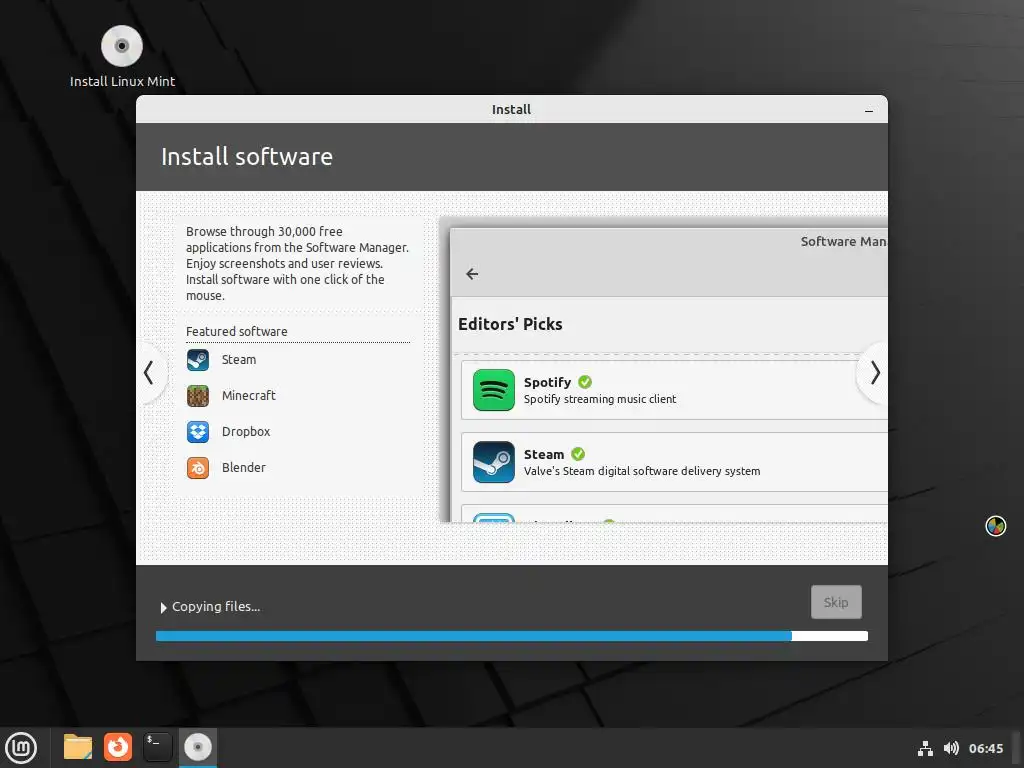Click the Minecraft label

point(248,396)
